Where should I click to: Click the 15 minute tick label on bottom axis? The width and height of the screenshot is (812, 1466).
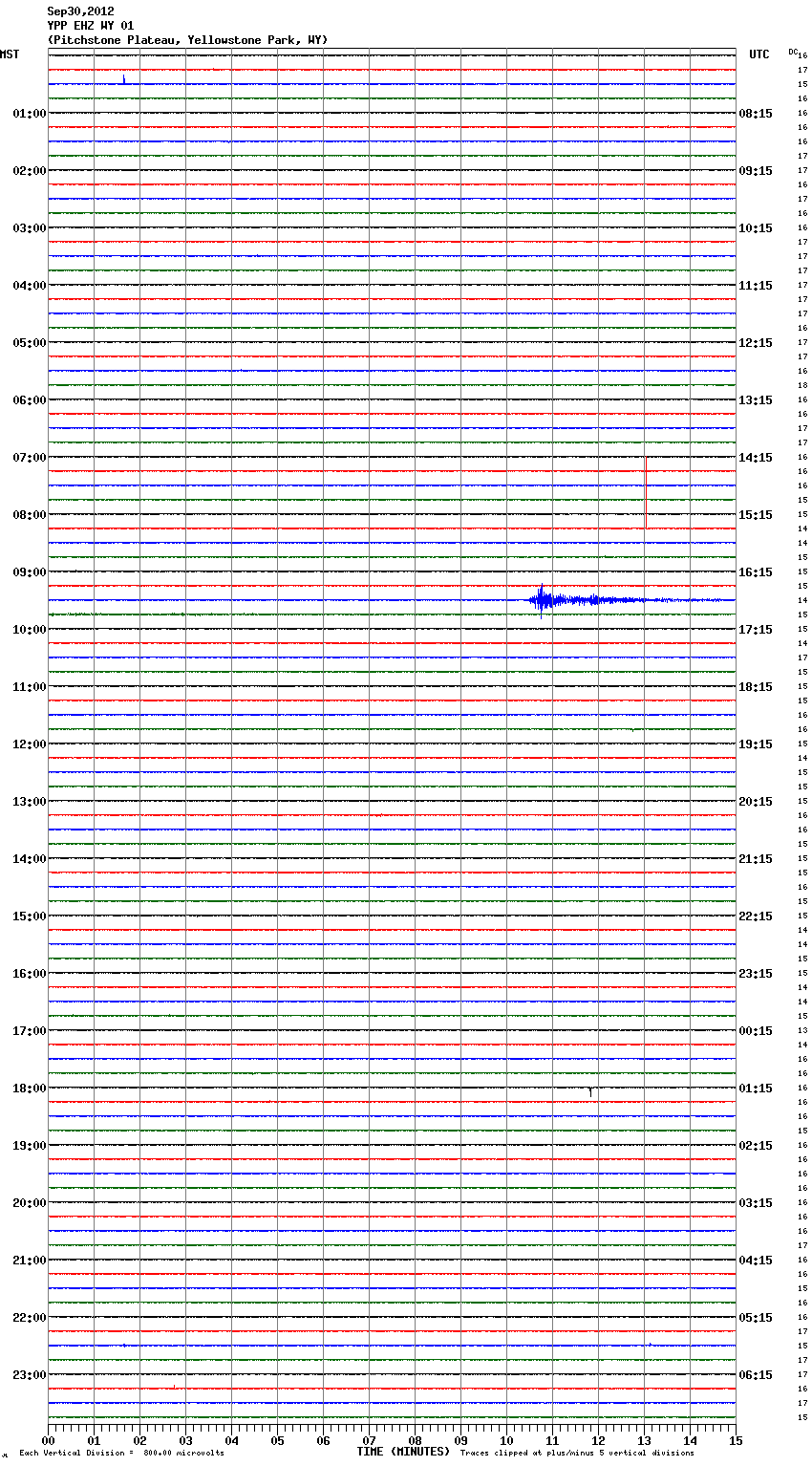[736, 1440]
